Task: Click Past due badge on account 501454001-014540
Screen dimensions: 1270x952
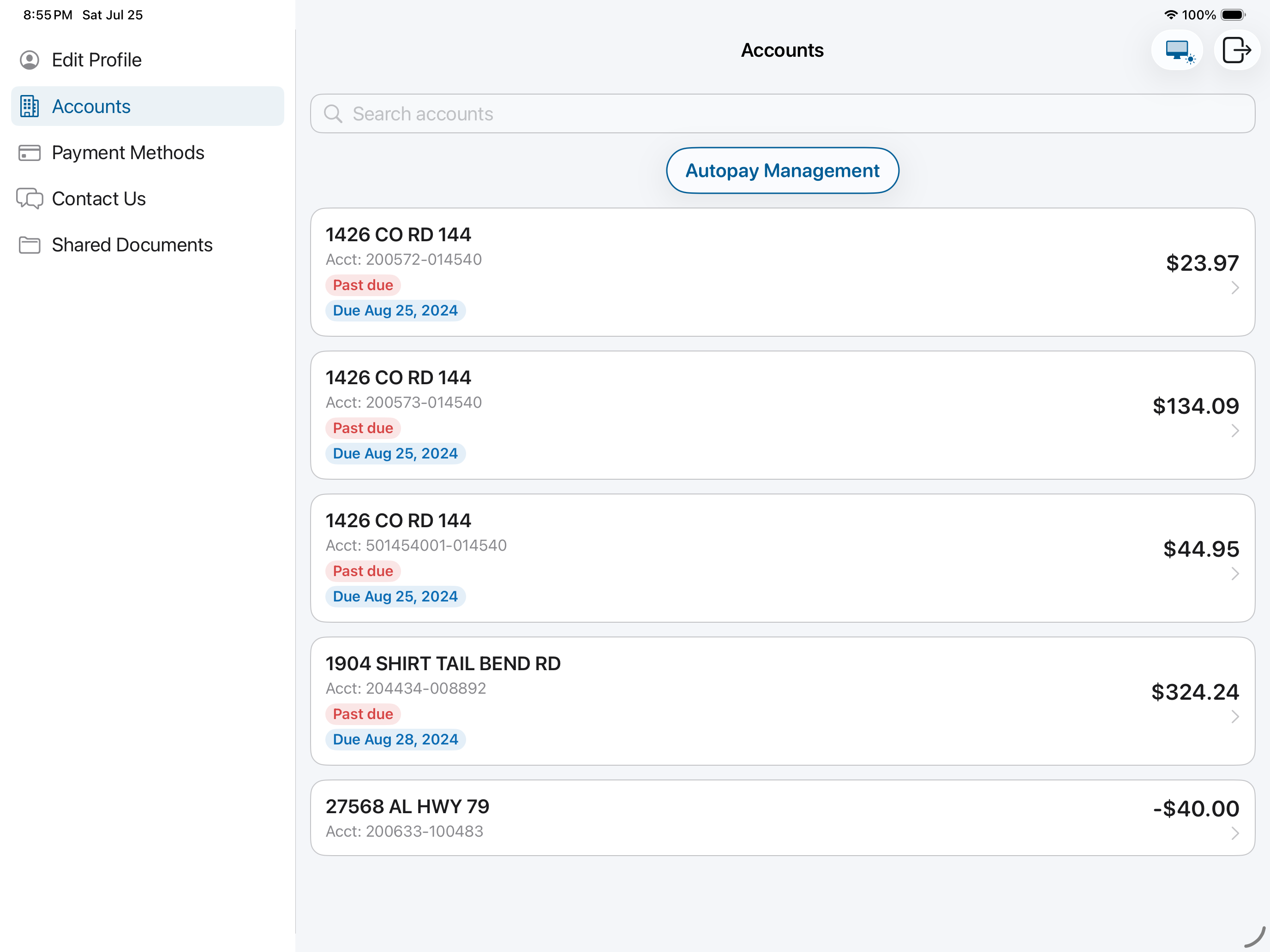Action: pos(363,571)
